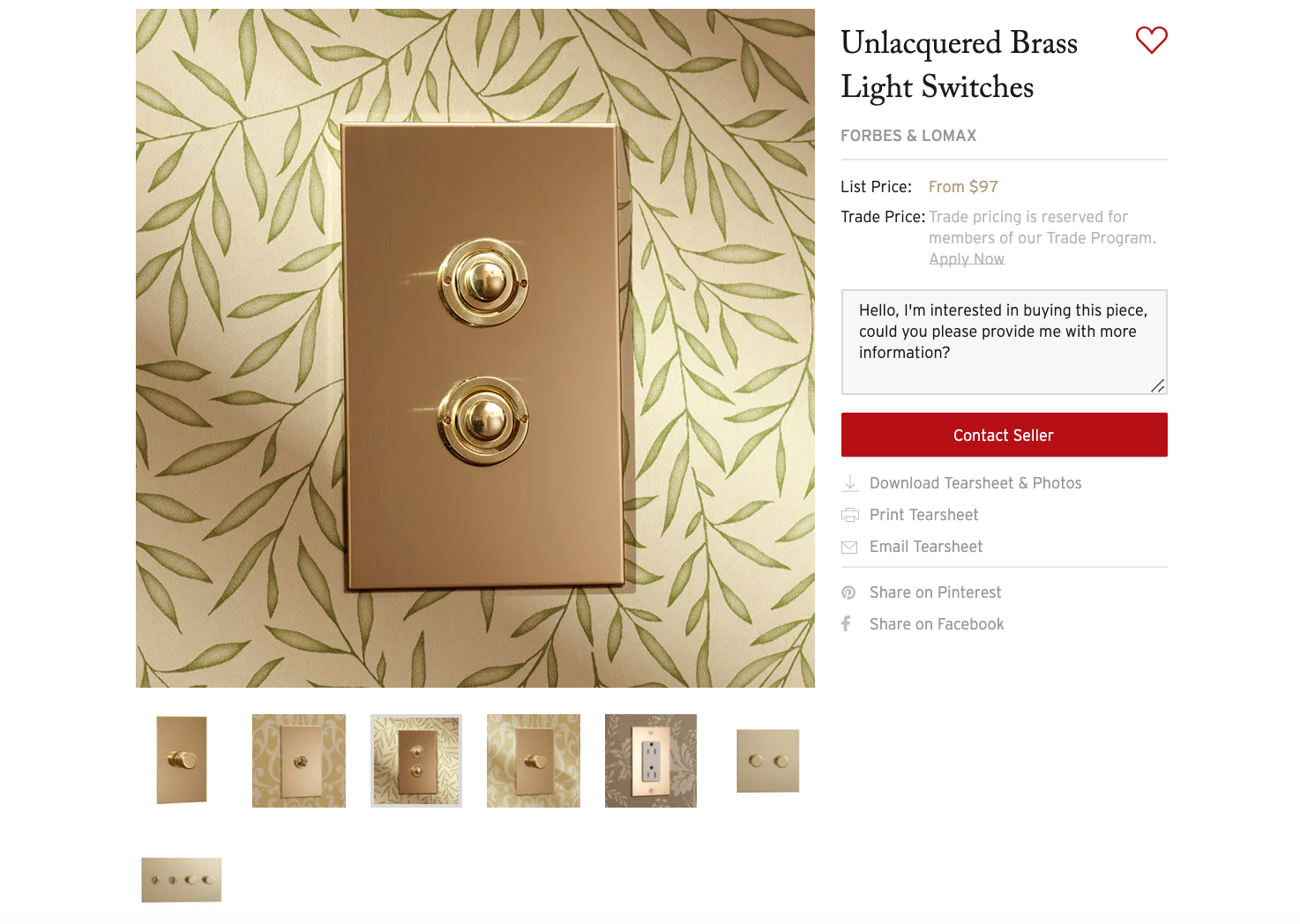Show the four-button horizontal plate thumbnail
This screenshot has width=1300, height=924.
[182, 879]
